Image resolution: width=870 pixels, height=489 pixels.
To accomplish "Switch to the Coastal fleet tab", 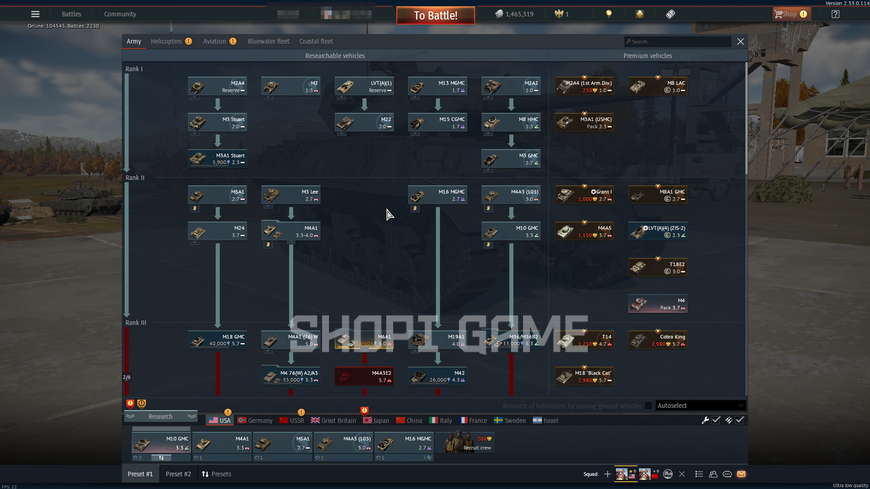I will click(316, 41).
